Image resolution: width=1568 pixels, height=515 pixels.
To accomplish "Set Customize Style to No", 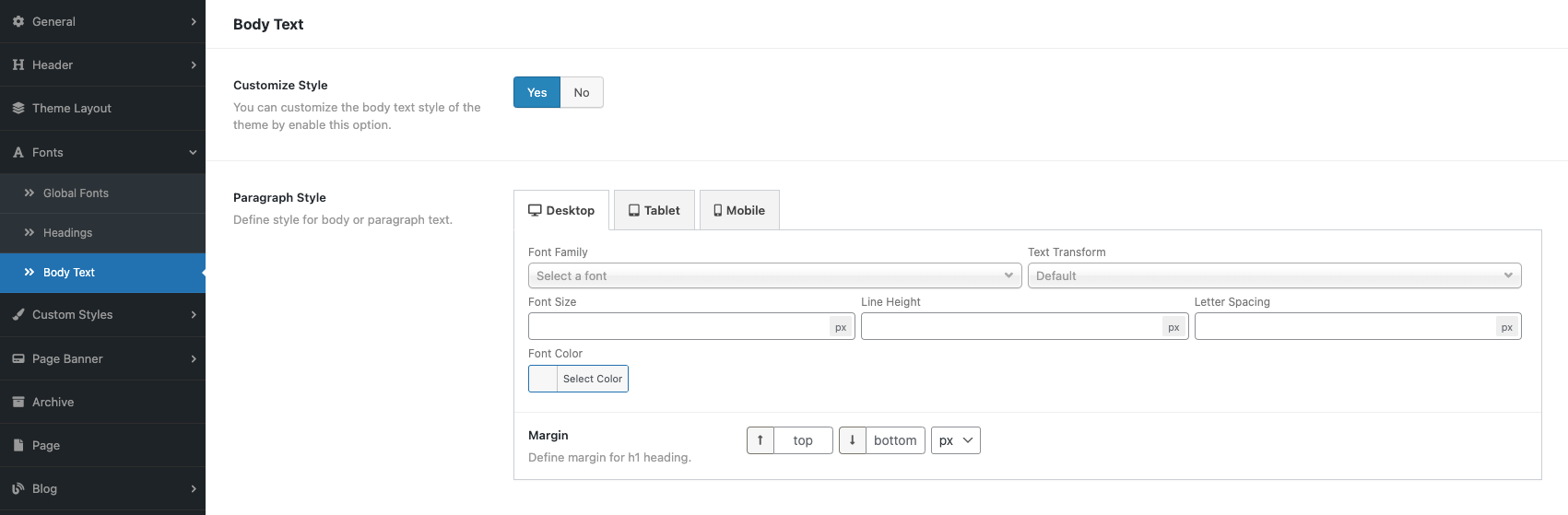I will [582, 92].
